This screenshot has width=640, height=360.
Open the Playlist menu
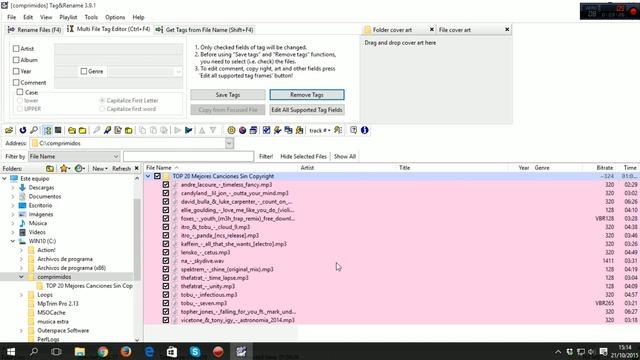tap(68, 17)
